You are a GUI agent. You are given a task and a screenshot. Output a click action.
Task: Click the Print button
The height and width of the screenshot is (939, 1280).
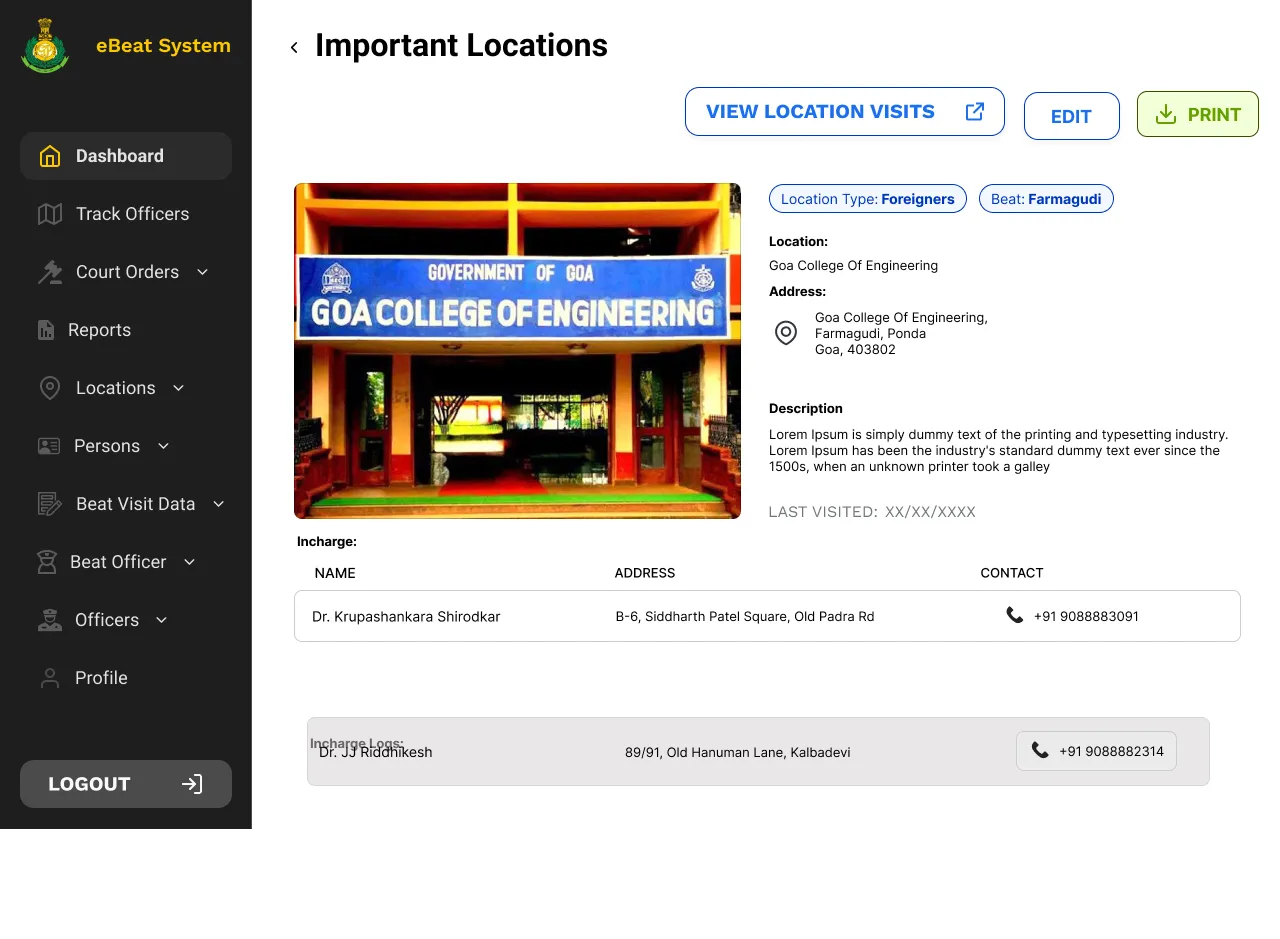[x=1198, y=114]
